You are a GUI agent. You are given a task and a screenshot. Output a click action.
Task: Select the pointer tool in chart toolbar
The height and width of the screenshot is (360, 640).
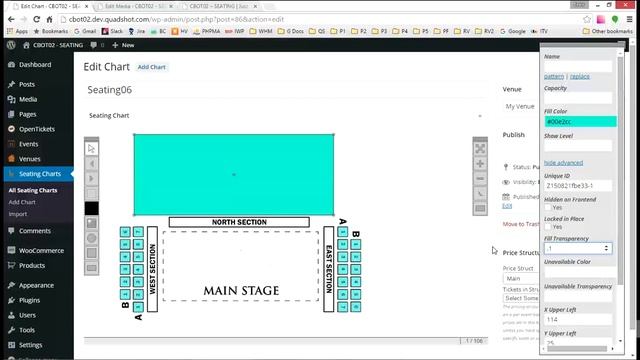(91, 149)
